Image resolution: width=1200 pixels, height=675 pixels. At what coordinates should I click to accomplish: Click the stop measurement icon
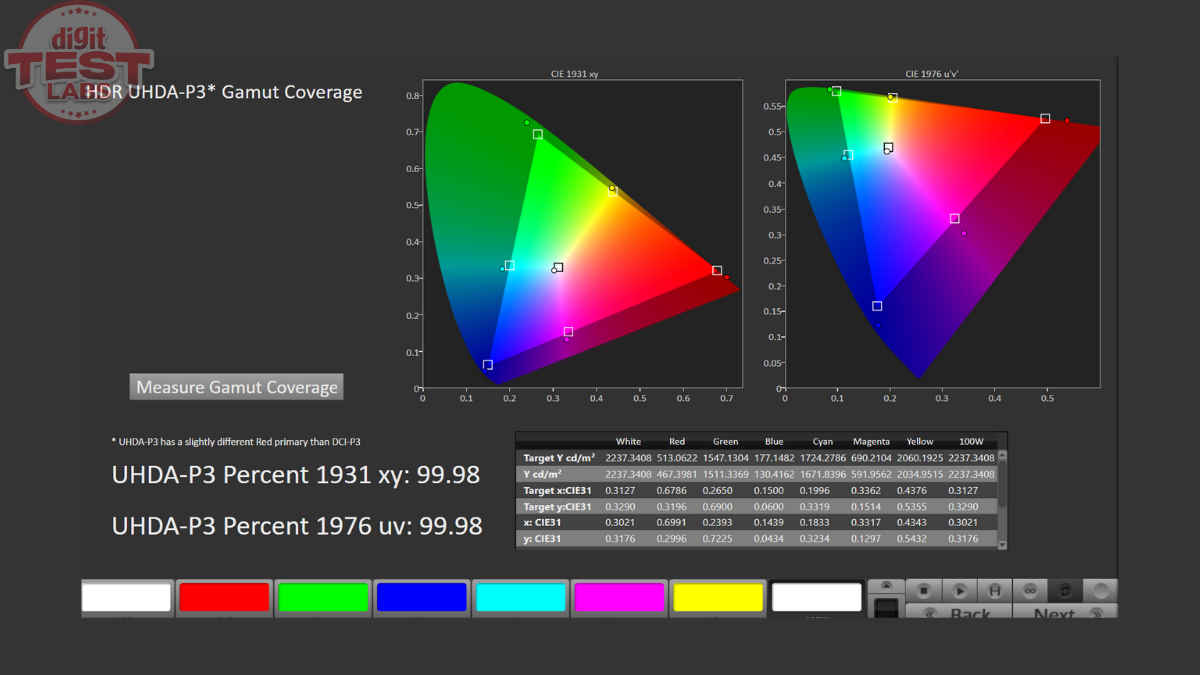pos(924,590)
